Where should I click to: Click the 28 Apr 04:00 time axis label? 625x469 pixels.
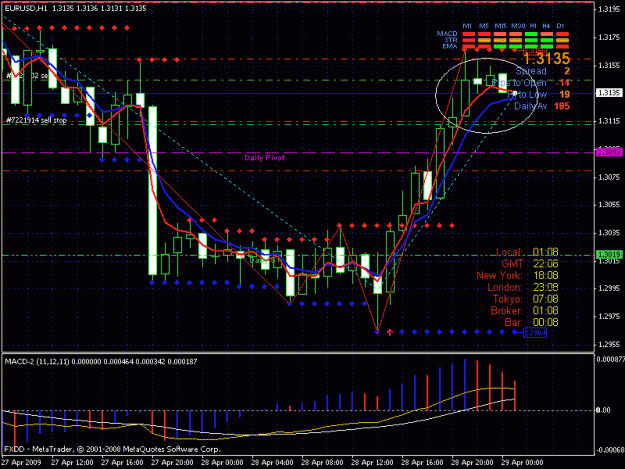(x=272, y=462)
